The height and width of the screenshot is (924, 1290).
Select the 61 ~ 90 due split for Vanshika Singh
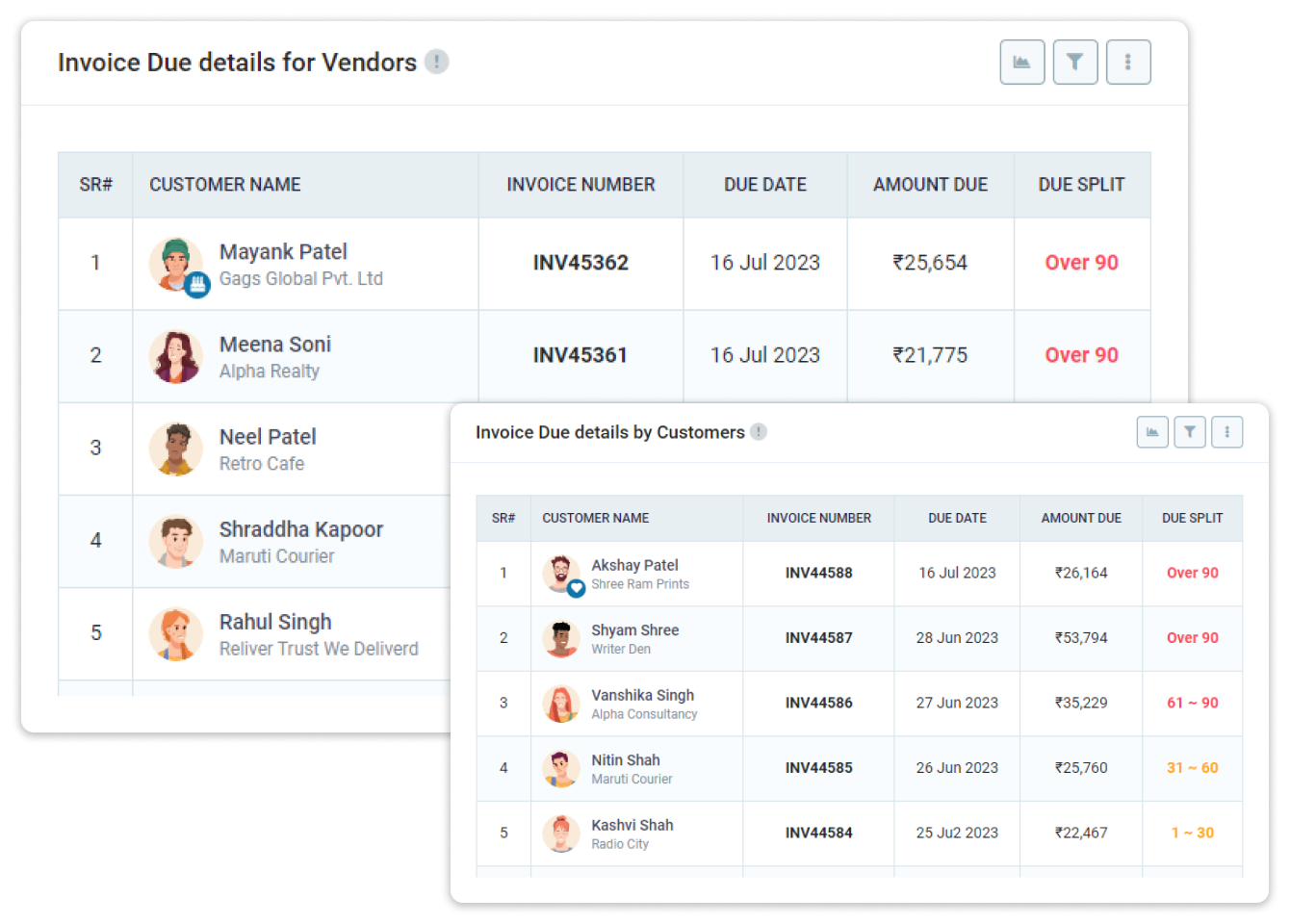(x=1193, y=703)
